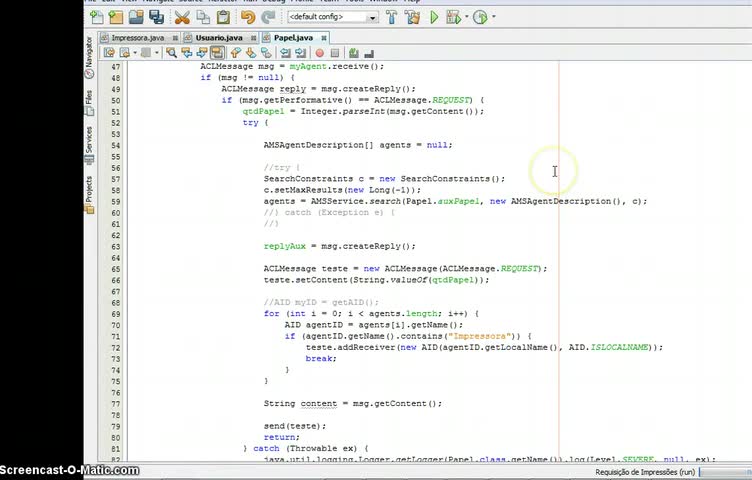
Task: Click the Requisição de Impressões (run) status
Action: pos(645,472)
